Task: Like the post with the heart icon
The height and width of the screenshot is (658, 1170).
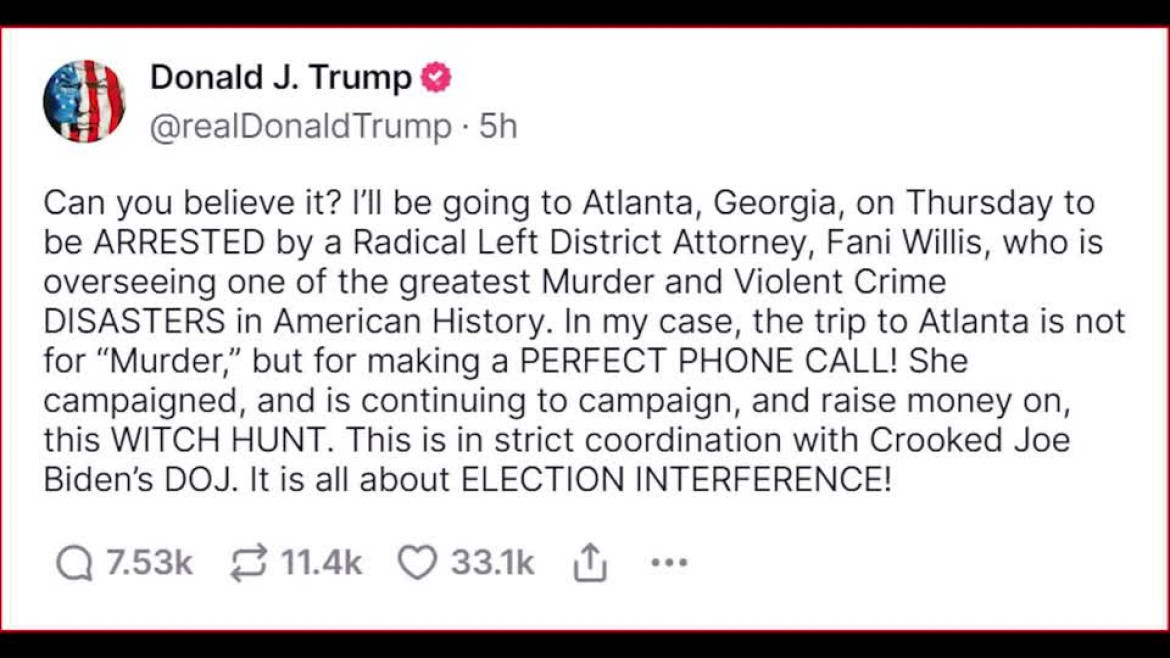Action: pos(417,563)
